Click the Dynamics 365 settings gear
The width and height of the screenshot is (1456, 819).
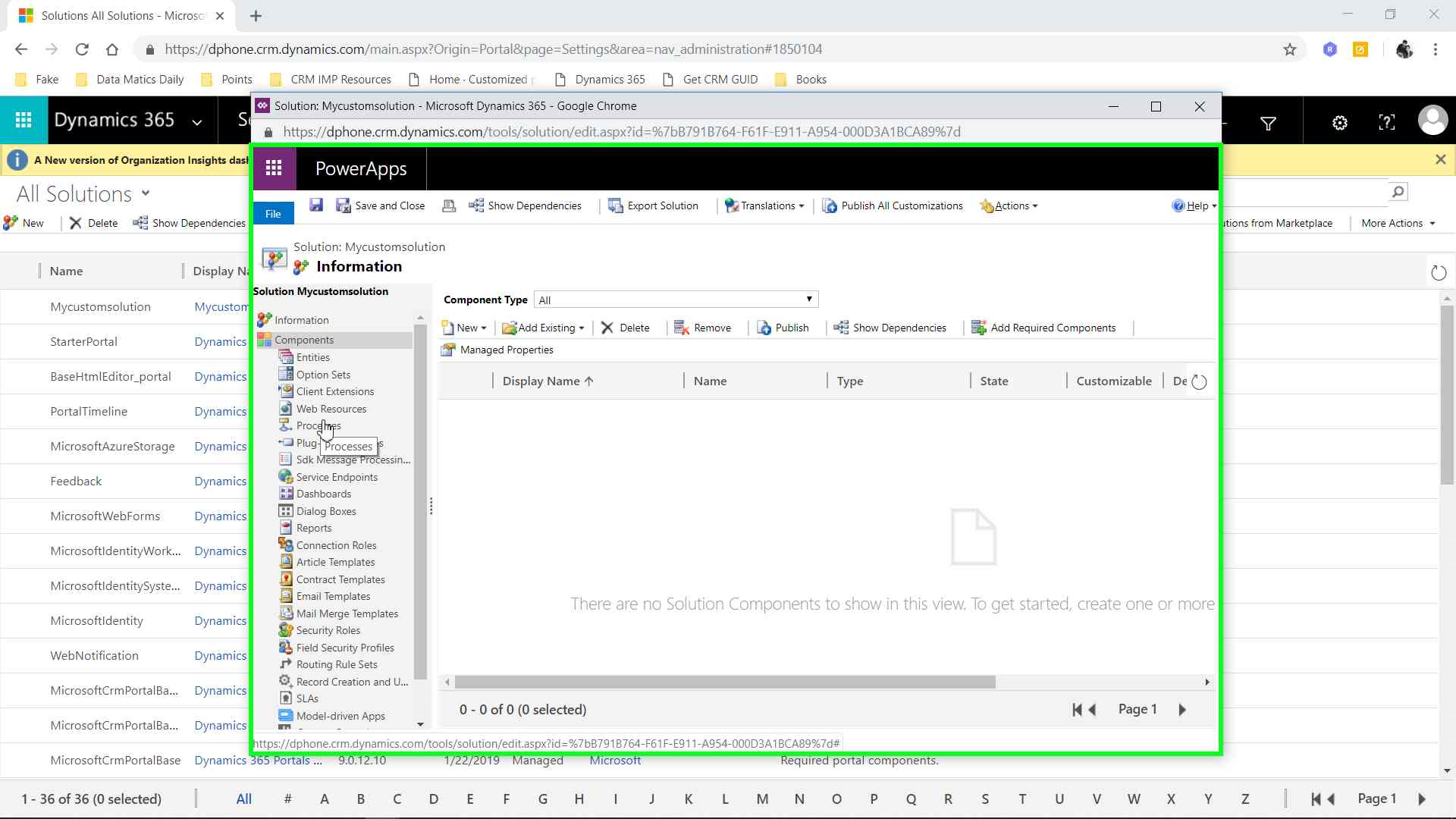click(1340, 122)
